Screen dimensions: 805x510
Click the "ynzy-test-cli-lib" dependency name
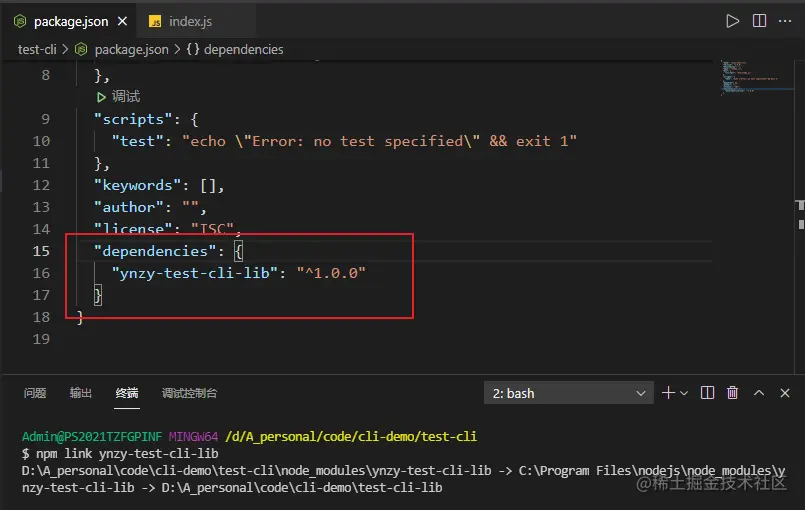point(195,273)
